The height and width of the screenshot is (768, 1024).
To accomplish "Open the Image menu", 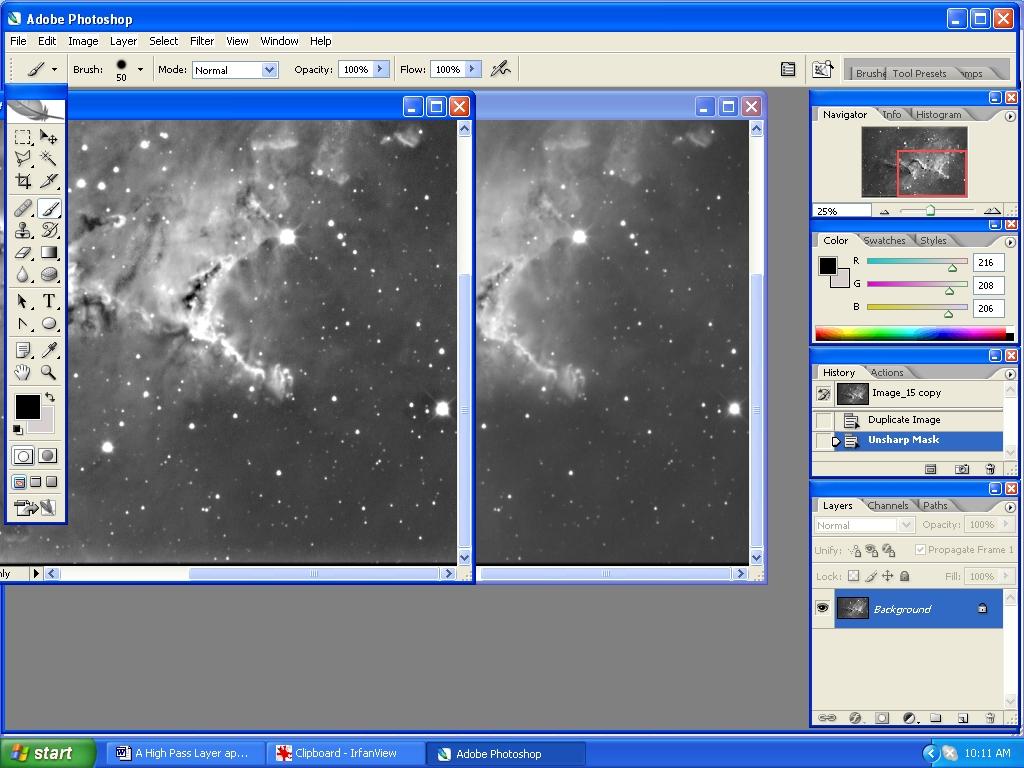I will (83, 41).
